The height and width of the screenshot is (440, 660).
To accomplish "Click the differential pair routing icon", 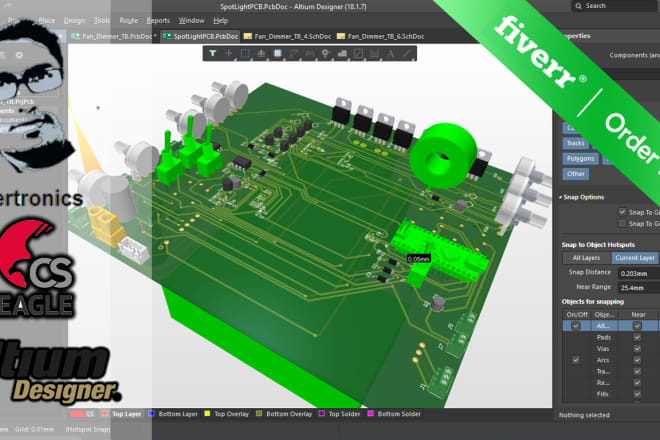I will click(x=310, y=53).
